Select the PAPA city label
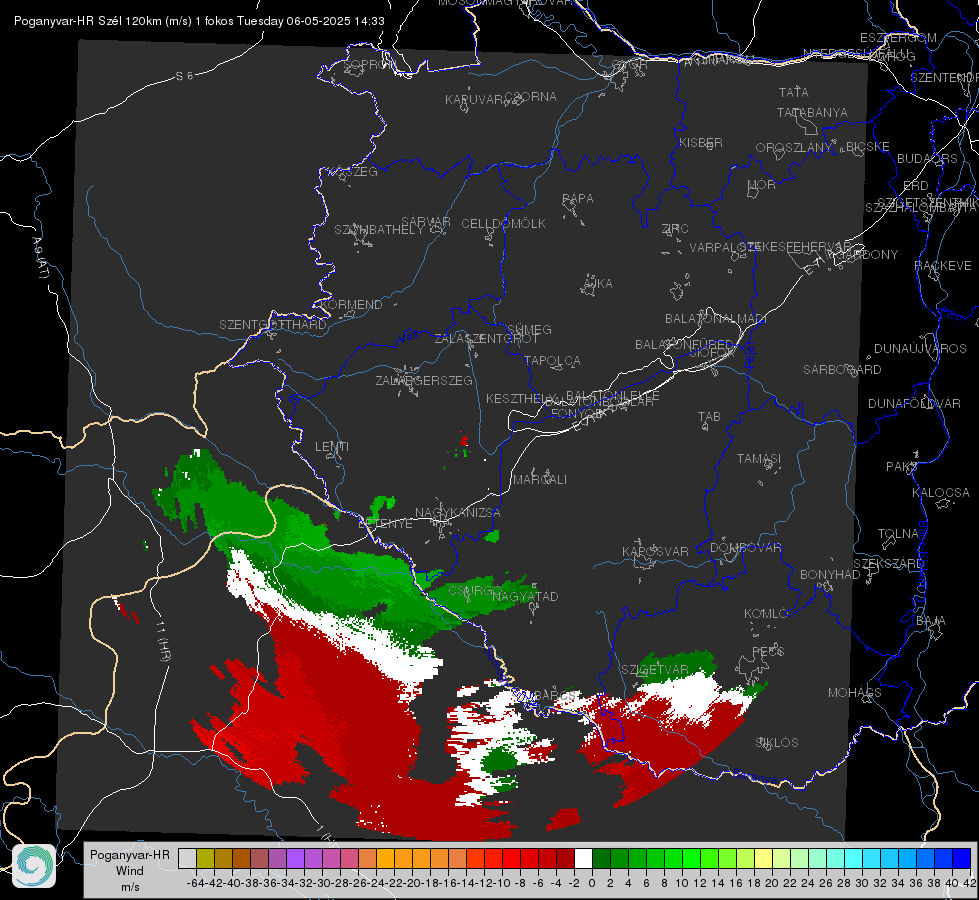This screenshot has width=979, height=900. click(x=578, y=199)
